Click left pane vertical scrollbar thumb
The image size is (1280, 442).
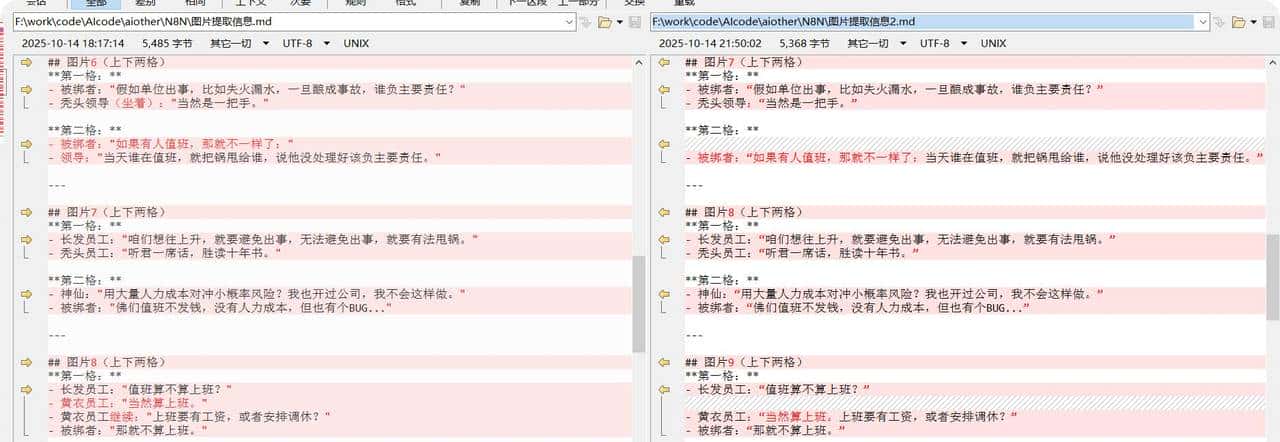tap(639, 302)
